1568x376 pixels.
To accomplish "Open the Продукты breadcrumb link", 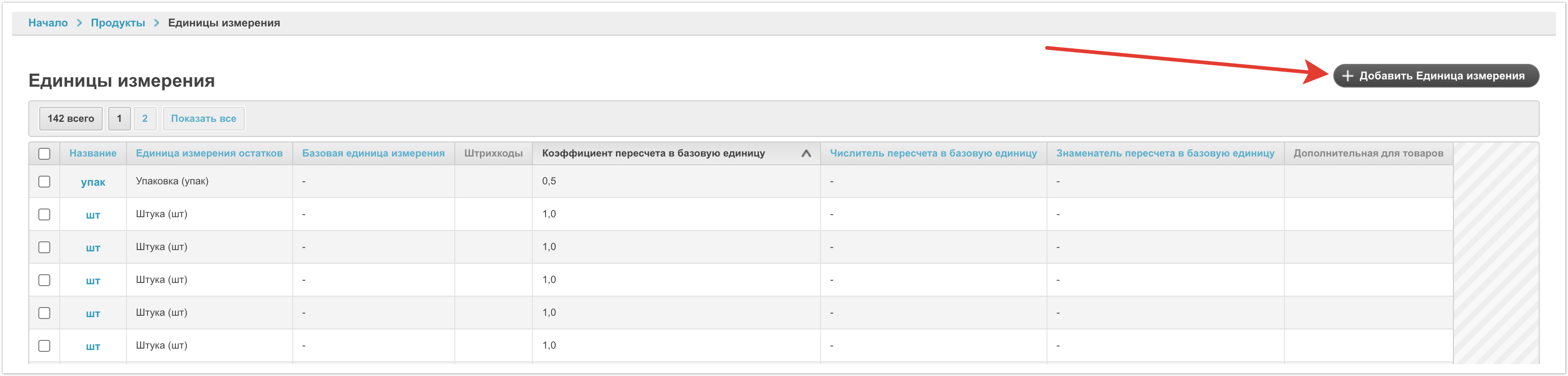I will point(118,23).
